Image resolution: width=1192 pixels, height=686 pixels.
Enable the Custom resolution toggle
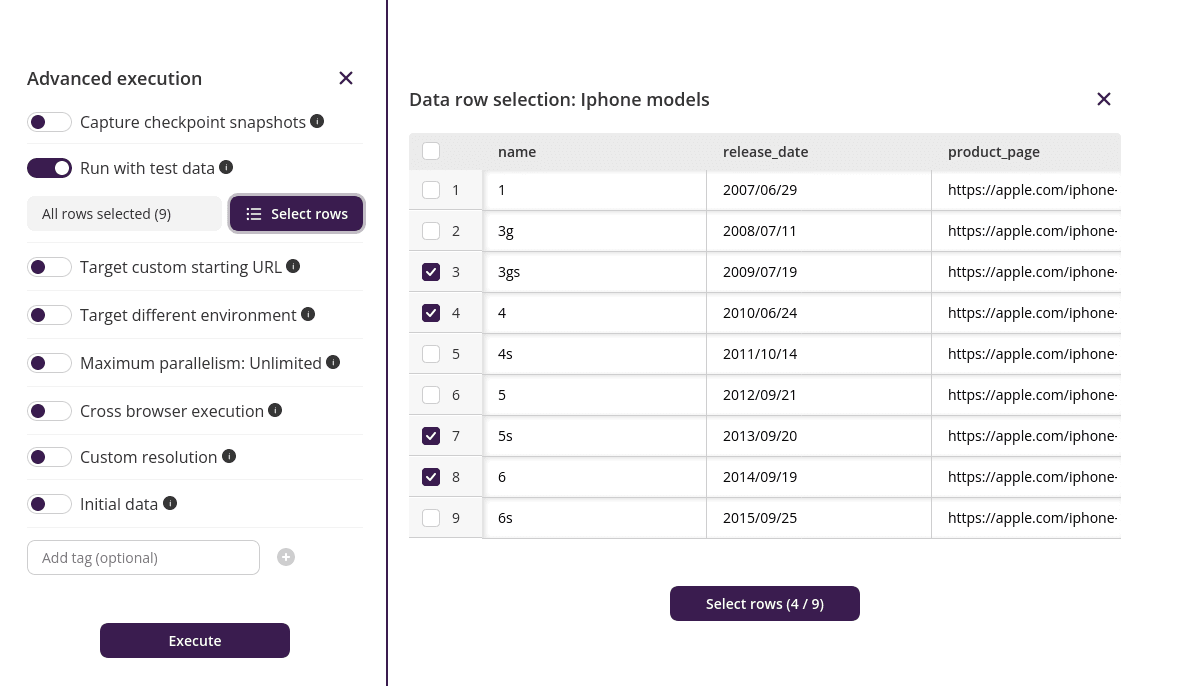50,456
